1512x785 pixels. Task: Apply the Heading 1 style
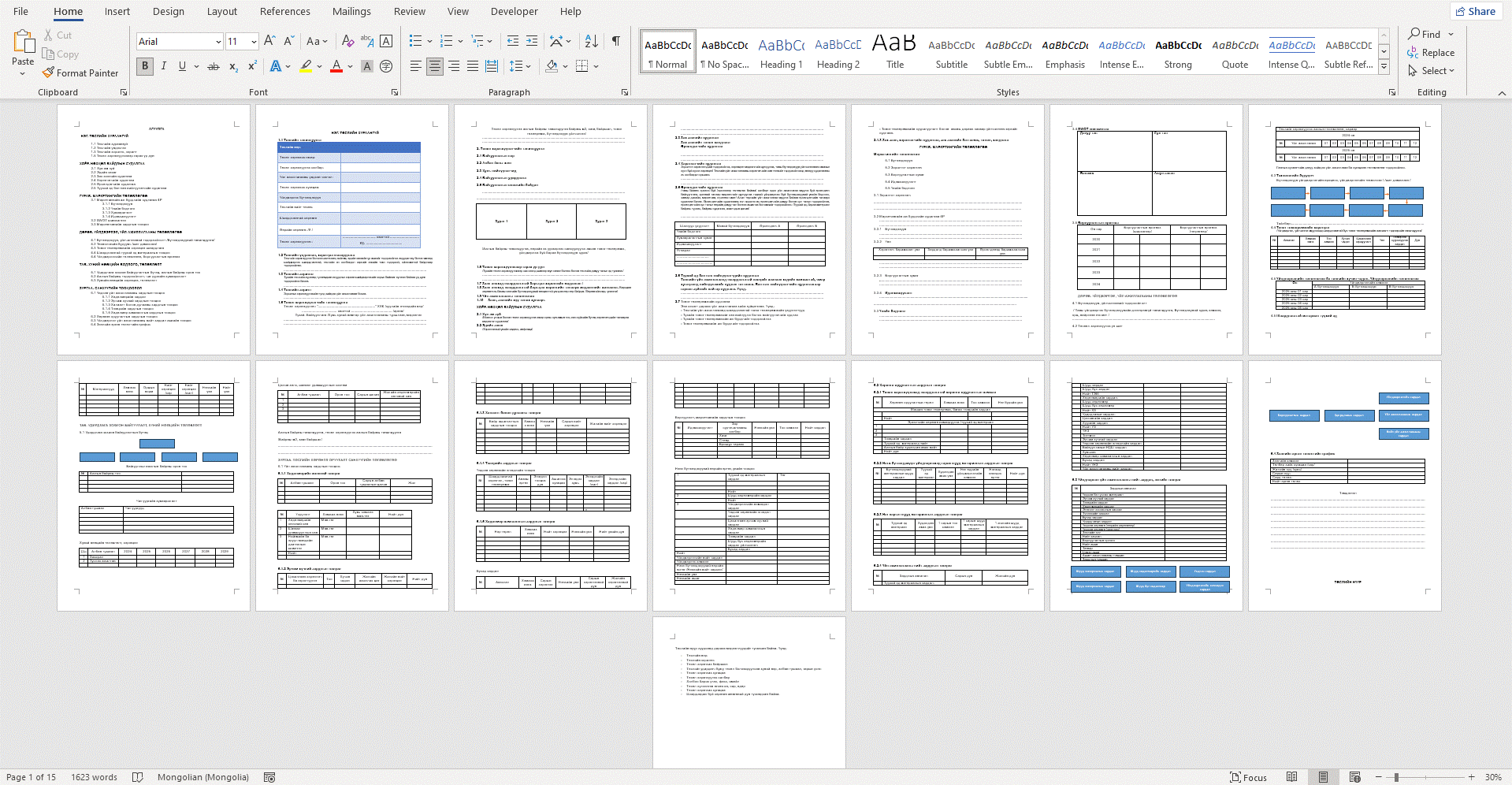[x=781, y=53]
